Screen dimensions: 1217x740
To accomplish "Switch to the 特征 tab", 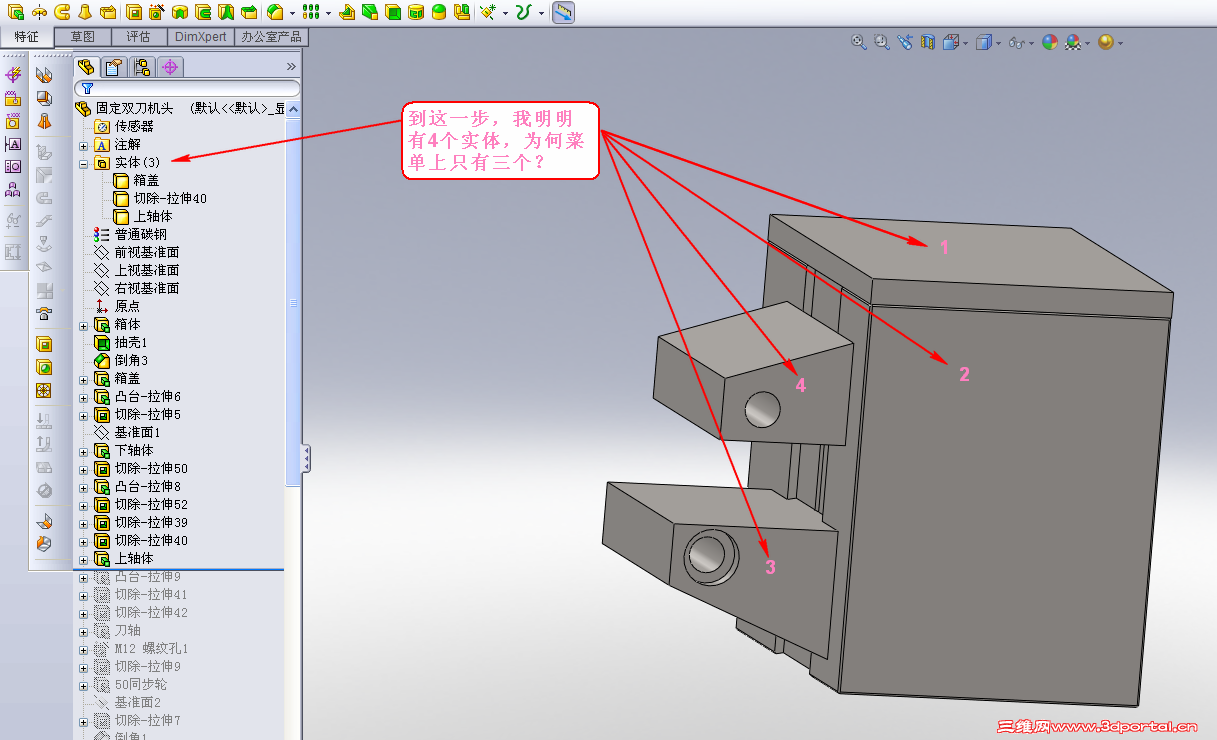I will tap(27, 37).
